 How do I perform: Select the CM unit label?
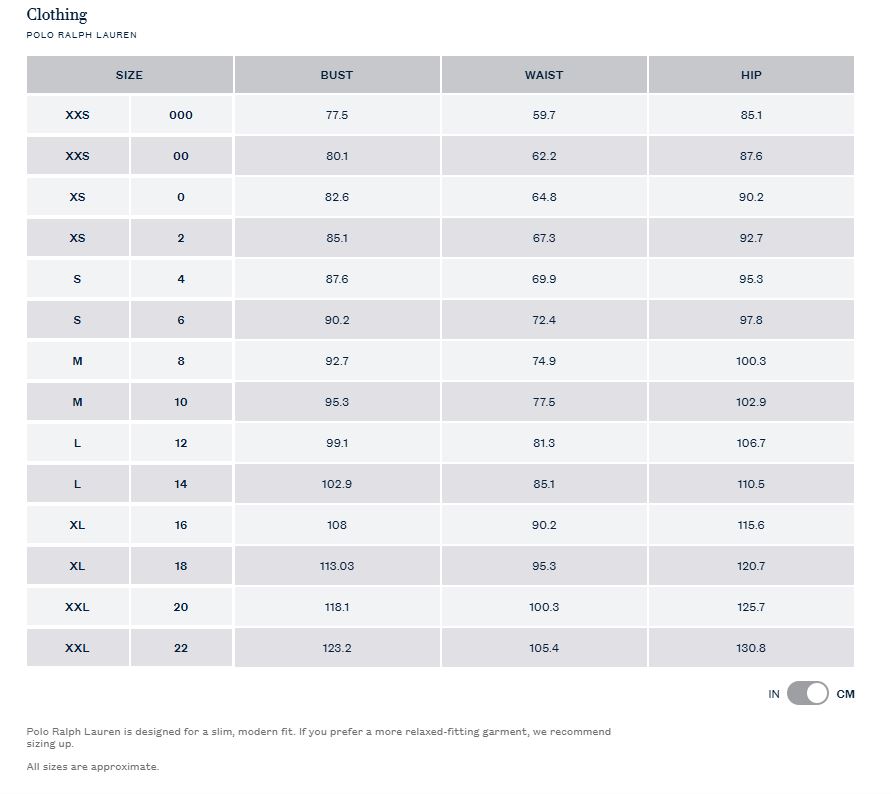pyautogui.click(x=845, y=694)
